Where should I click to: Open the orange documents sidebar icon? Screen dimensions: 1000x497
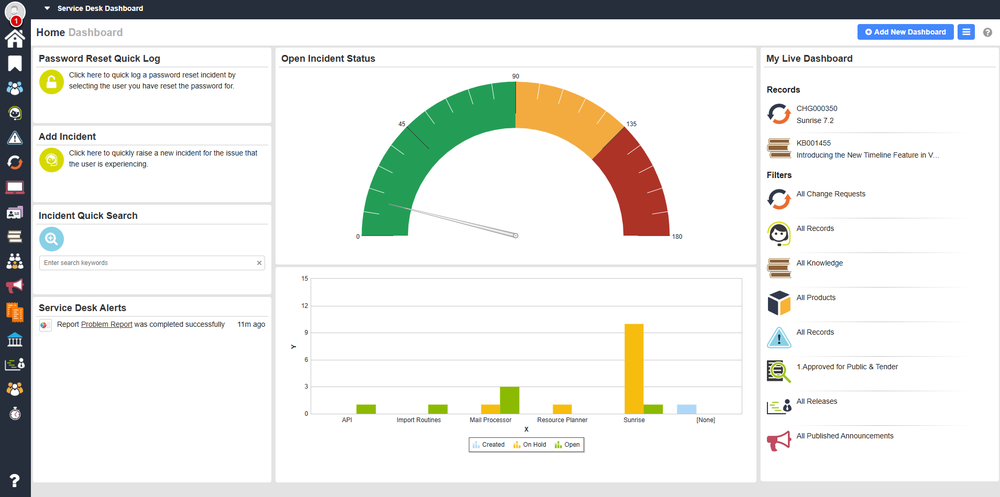click(15, 312)
